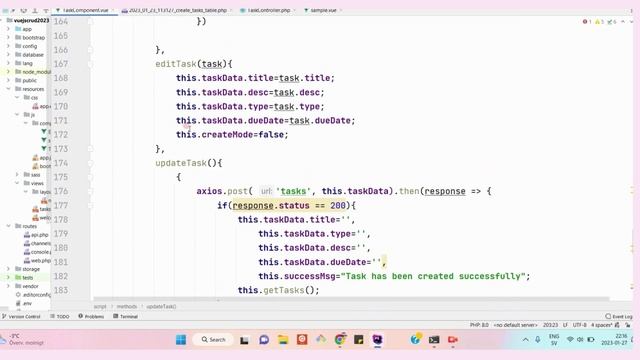Image resolution: width=640 pixels, height=360 pixels.
Task: Switch to create_tasks_table.php editor tab
Action: click(x=178, y=10)
